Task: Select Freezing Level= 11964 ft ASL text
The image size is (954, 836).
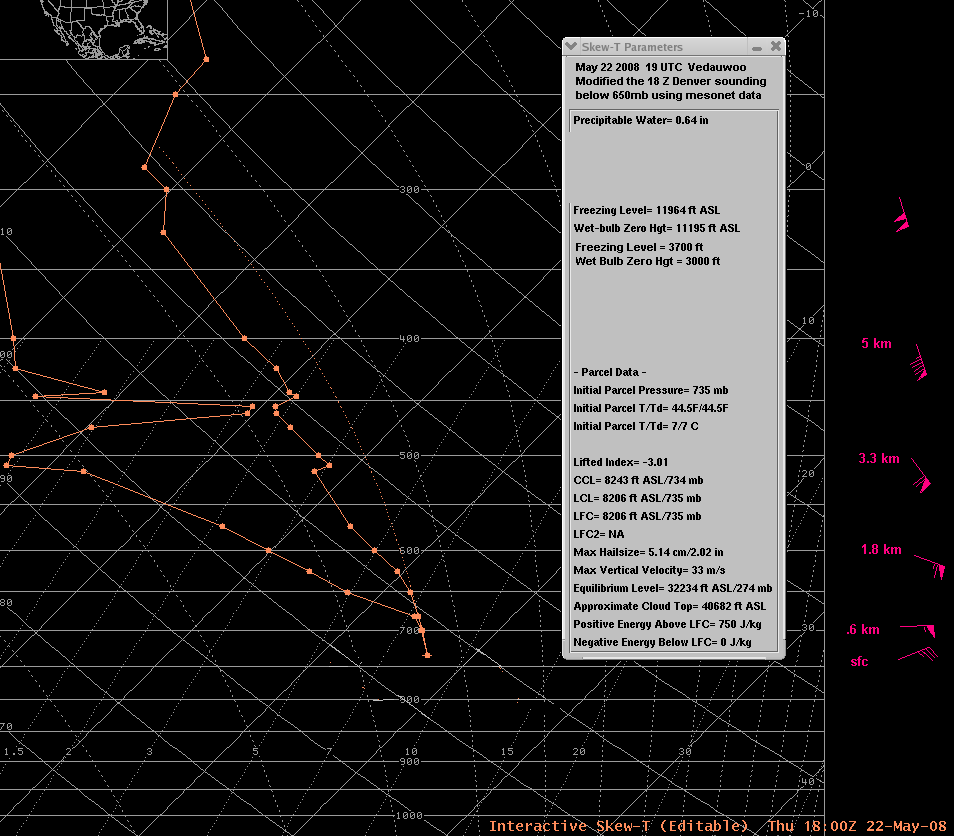Action: (647, 211)
